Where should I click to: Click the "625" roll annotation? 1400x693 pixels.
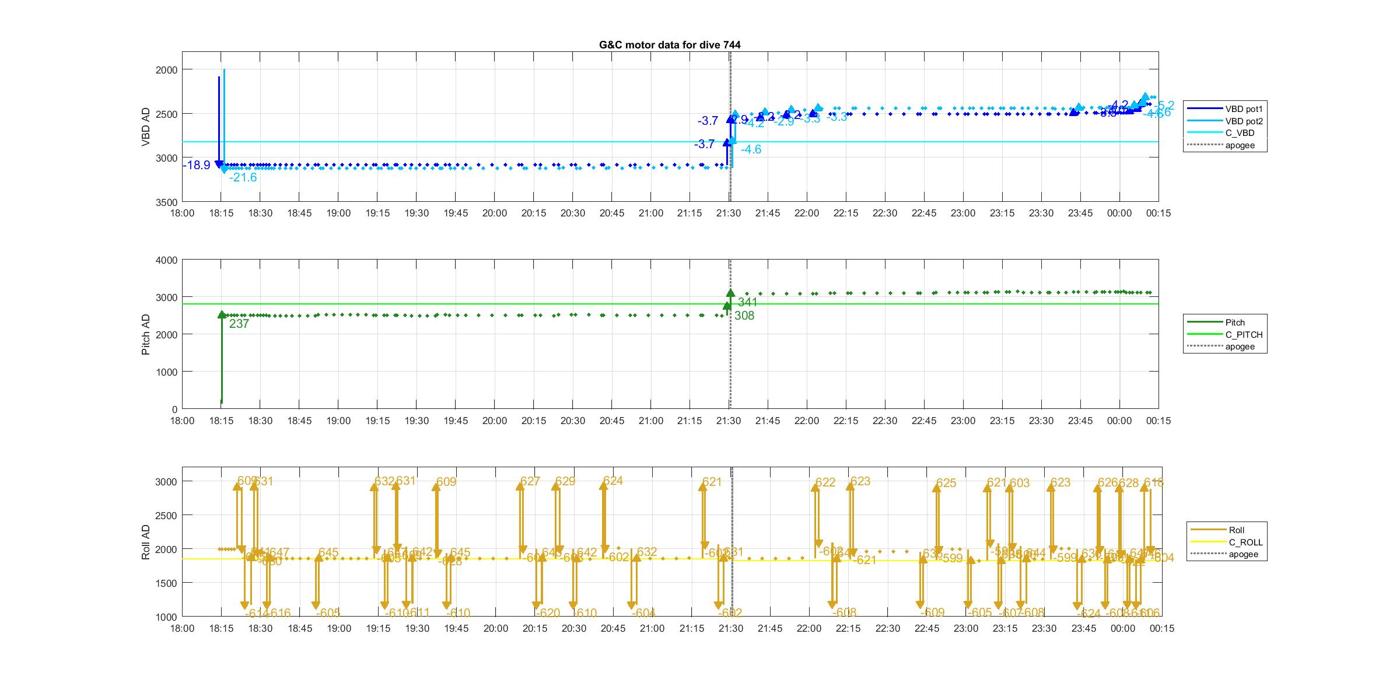946,484
